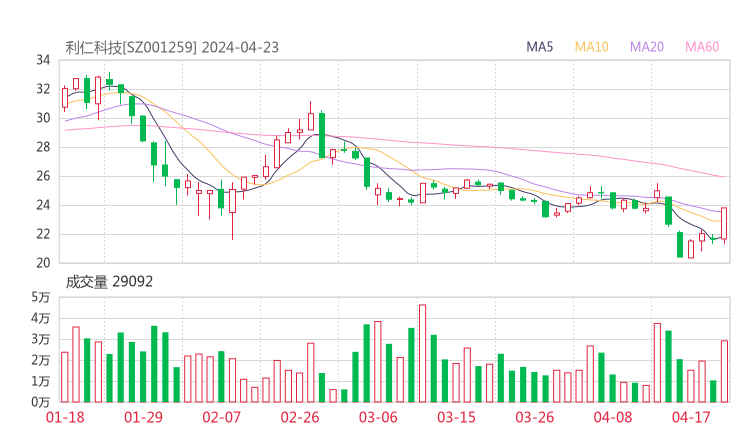Toggle the MA5 legend label

pos(540,47)
